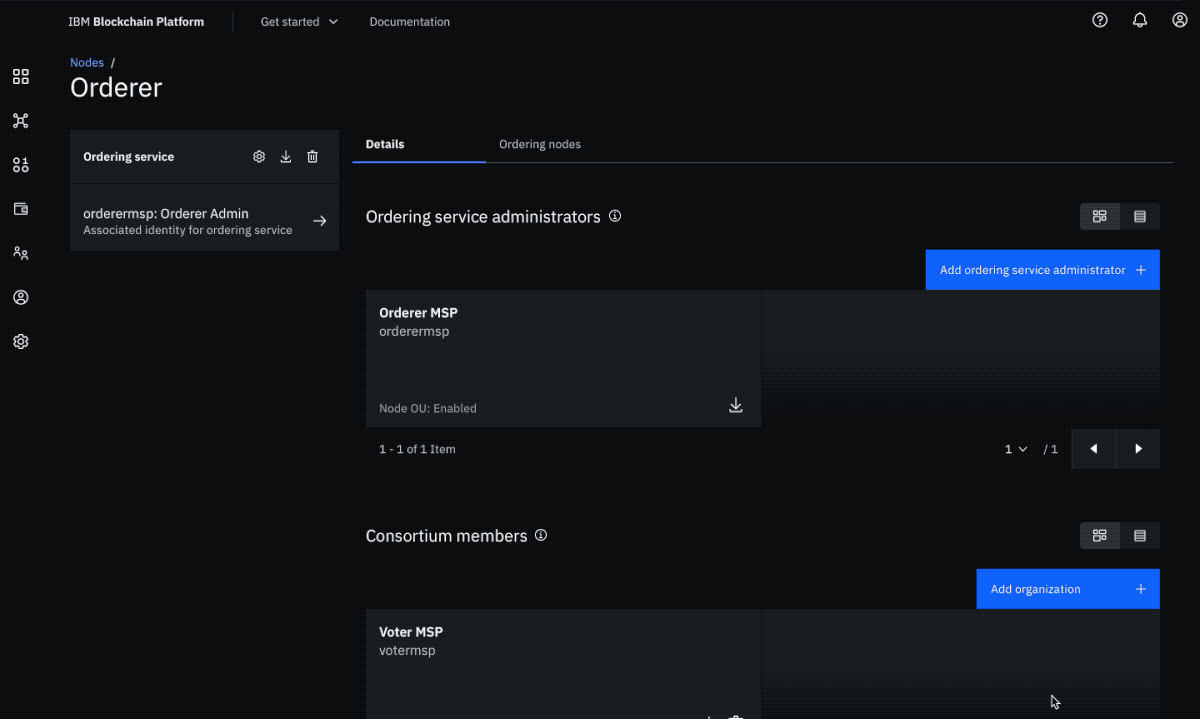Open the Getting Started dashboard sidebar icon
The image size is (1200, 719).
coord(21,77)
